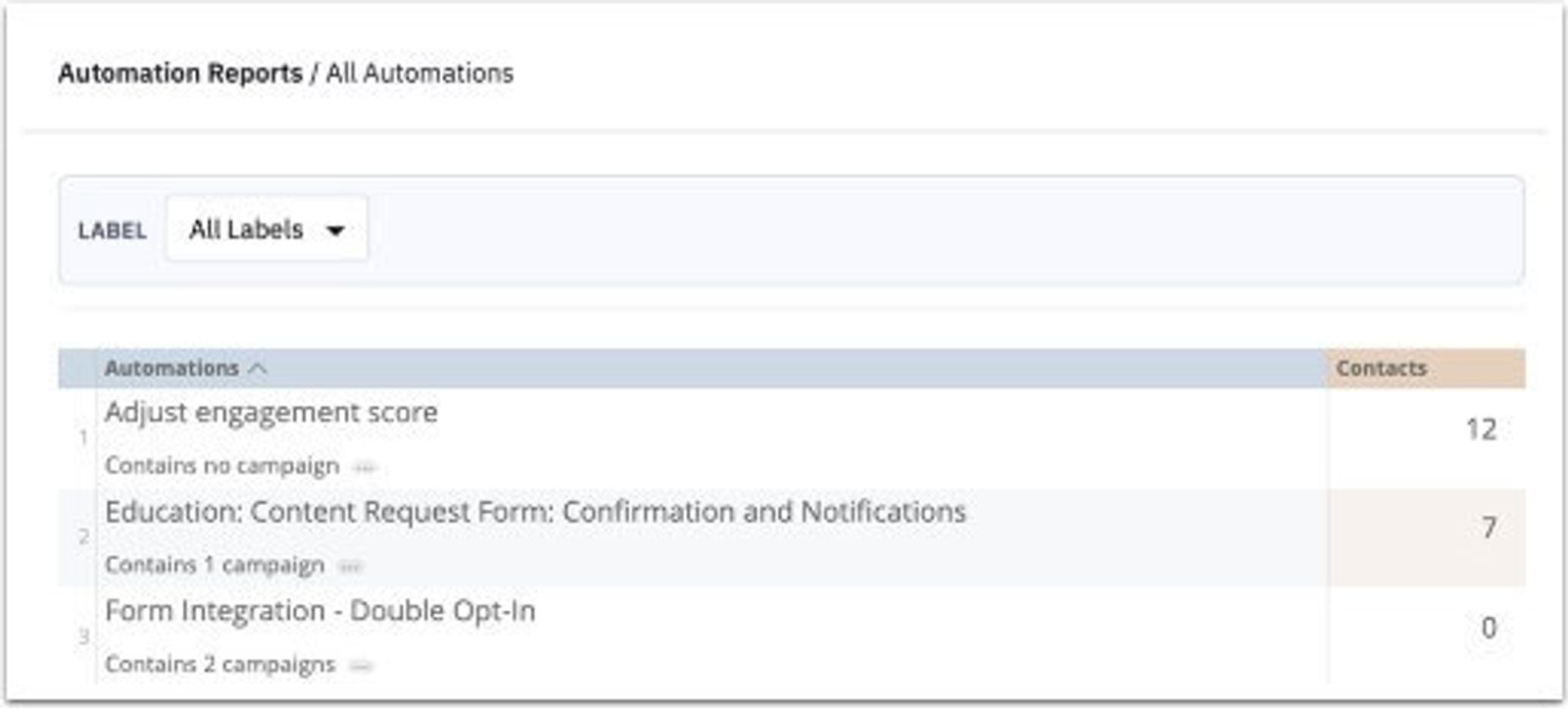Click contacts count 0 for Form Integration

[1488, 628]
